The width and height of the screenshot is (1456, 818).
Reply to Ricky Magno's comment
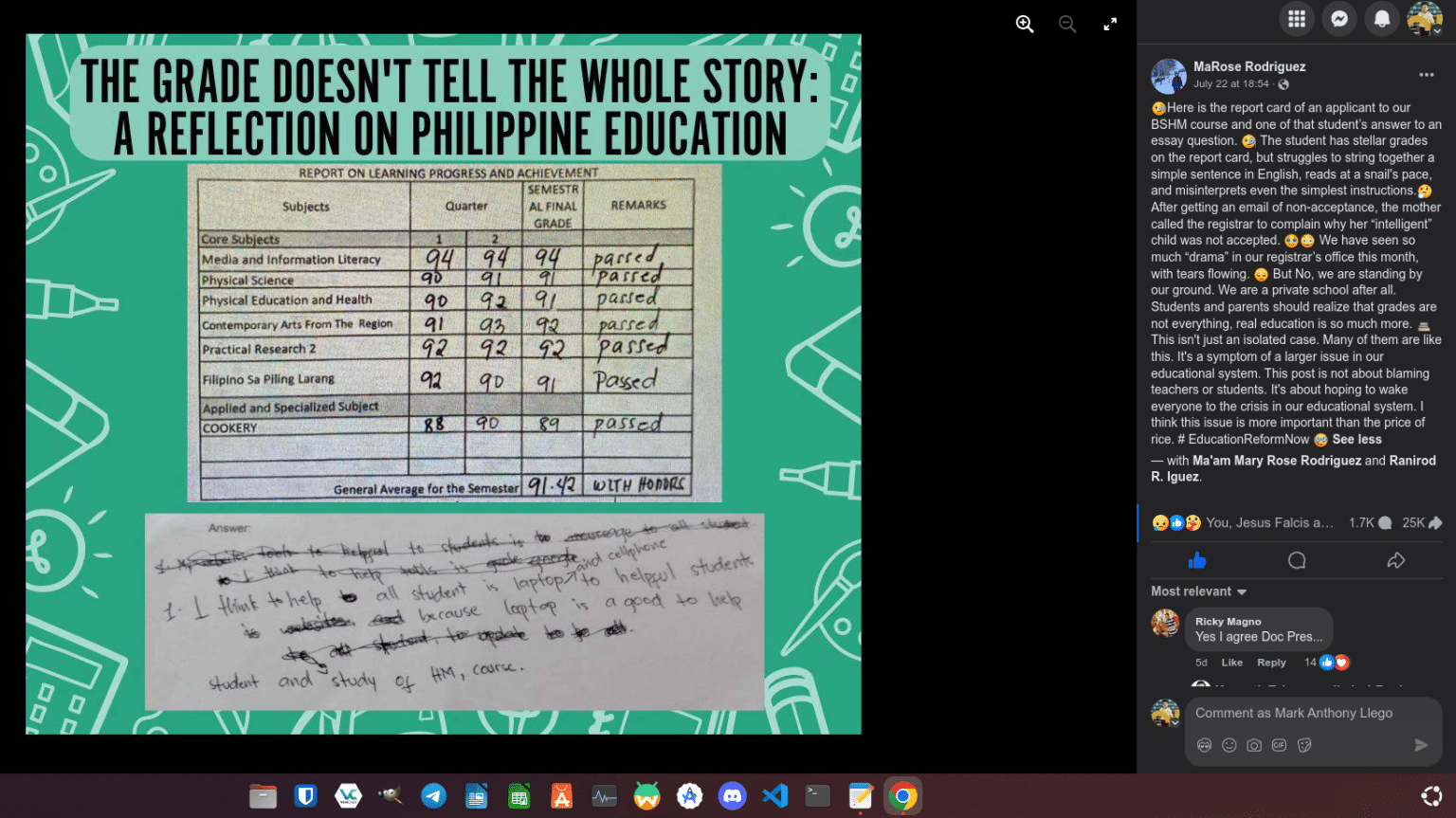coord(1271,663)
